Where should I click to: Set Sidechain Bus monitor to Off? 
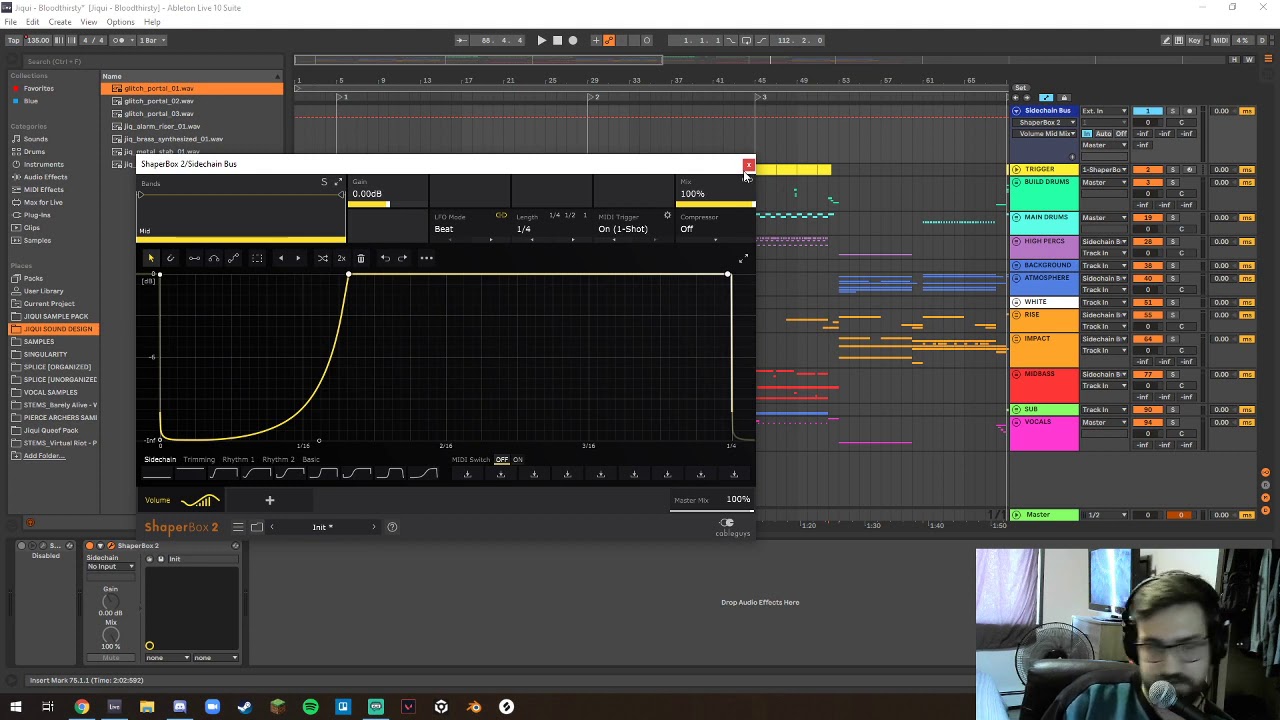(1121, 133)
